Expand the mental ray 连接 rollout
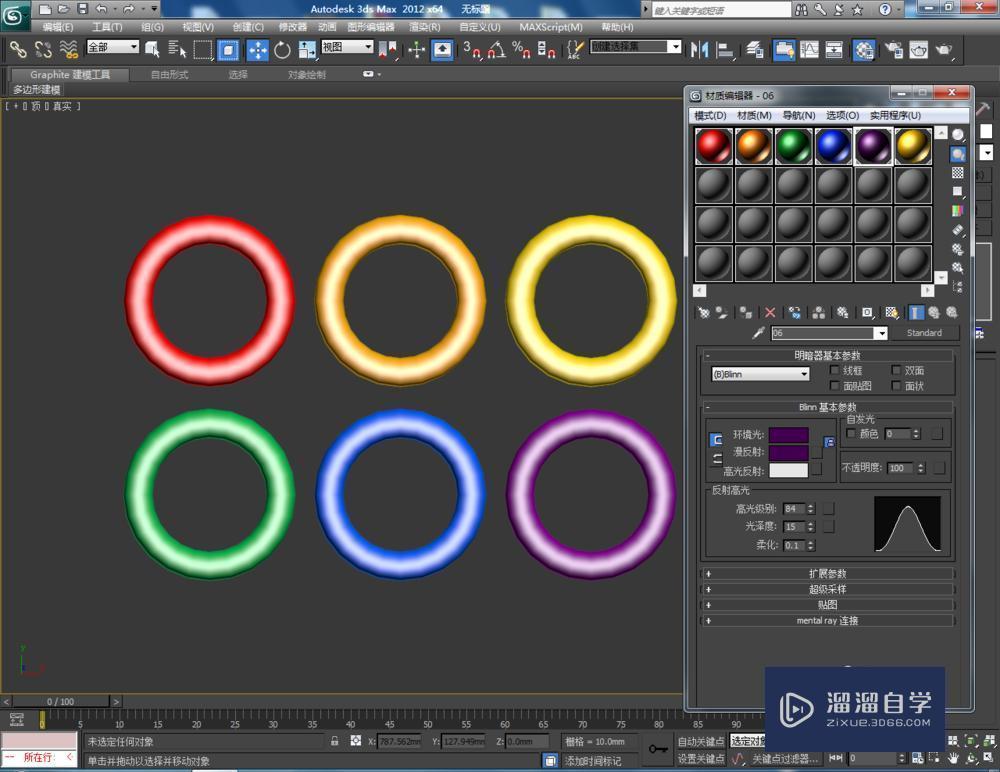Image resolution: width=1000 pixels, height=772 pixels. pyautogui.click(x=827, y=620)
